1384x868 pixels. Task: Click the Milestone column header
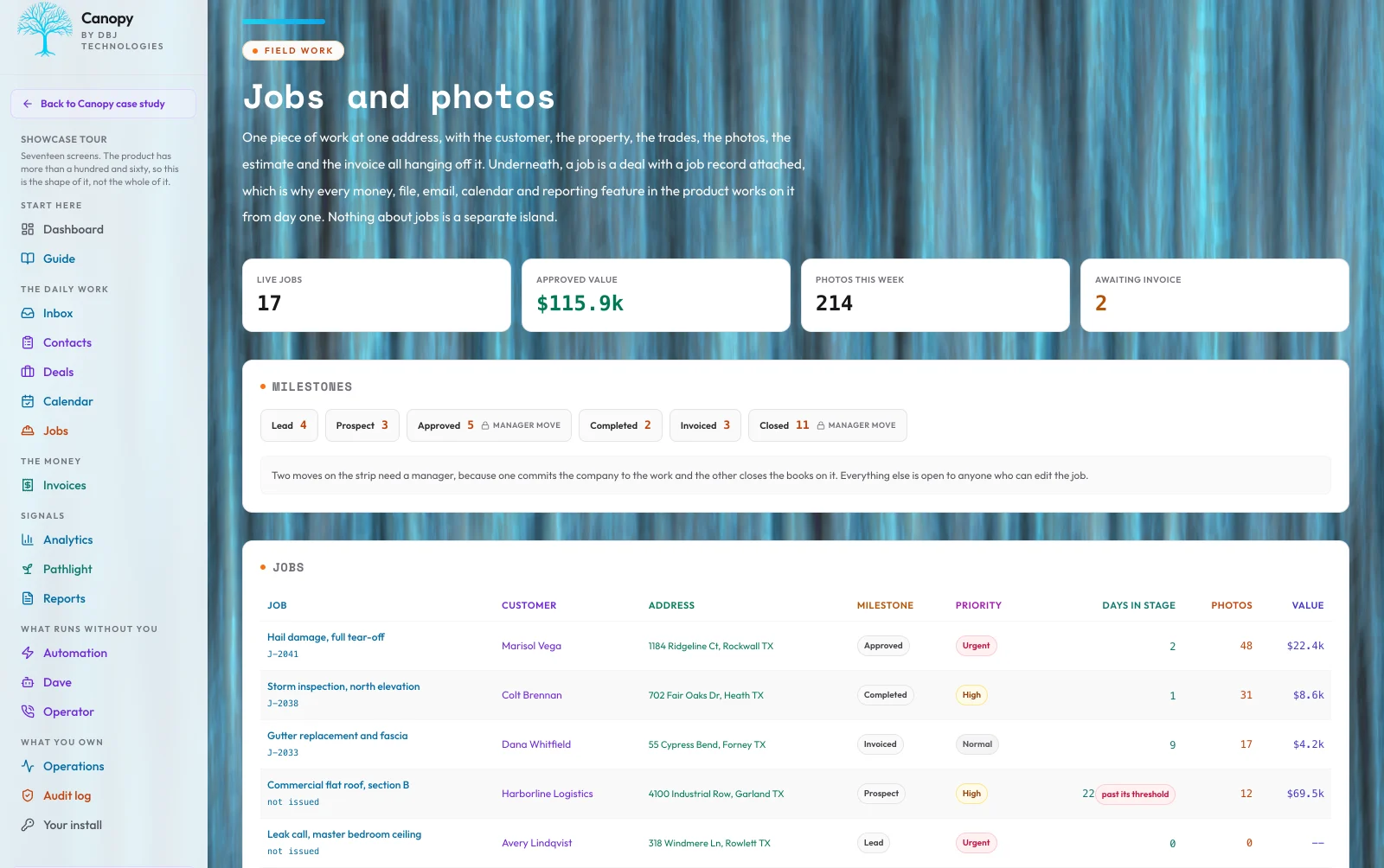(x=885, y=605)
